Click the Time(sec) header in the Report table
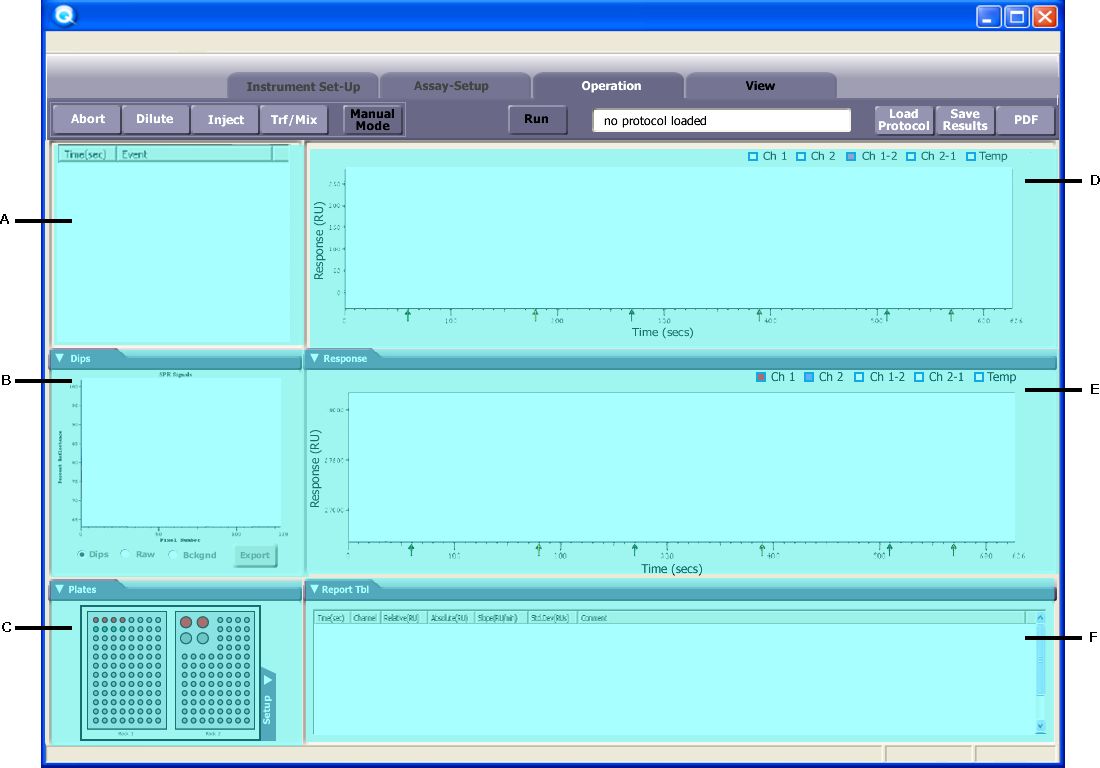The image size is (1100, 768). click(x=331, y=618)
